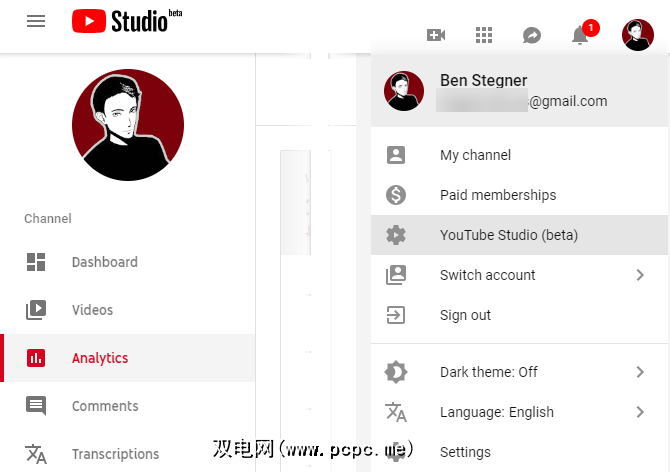This screenshot has height=472, width=670.
Task: Click the account avatar in top bar
Action: pyautogui.click(x=638, y=35)
